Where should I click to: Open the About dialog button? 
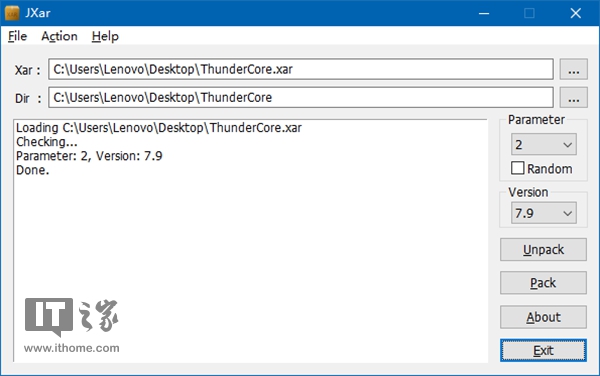point(543,317)
